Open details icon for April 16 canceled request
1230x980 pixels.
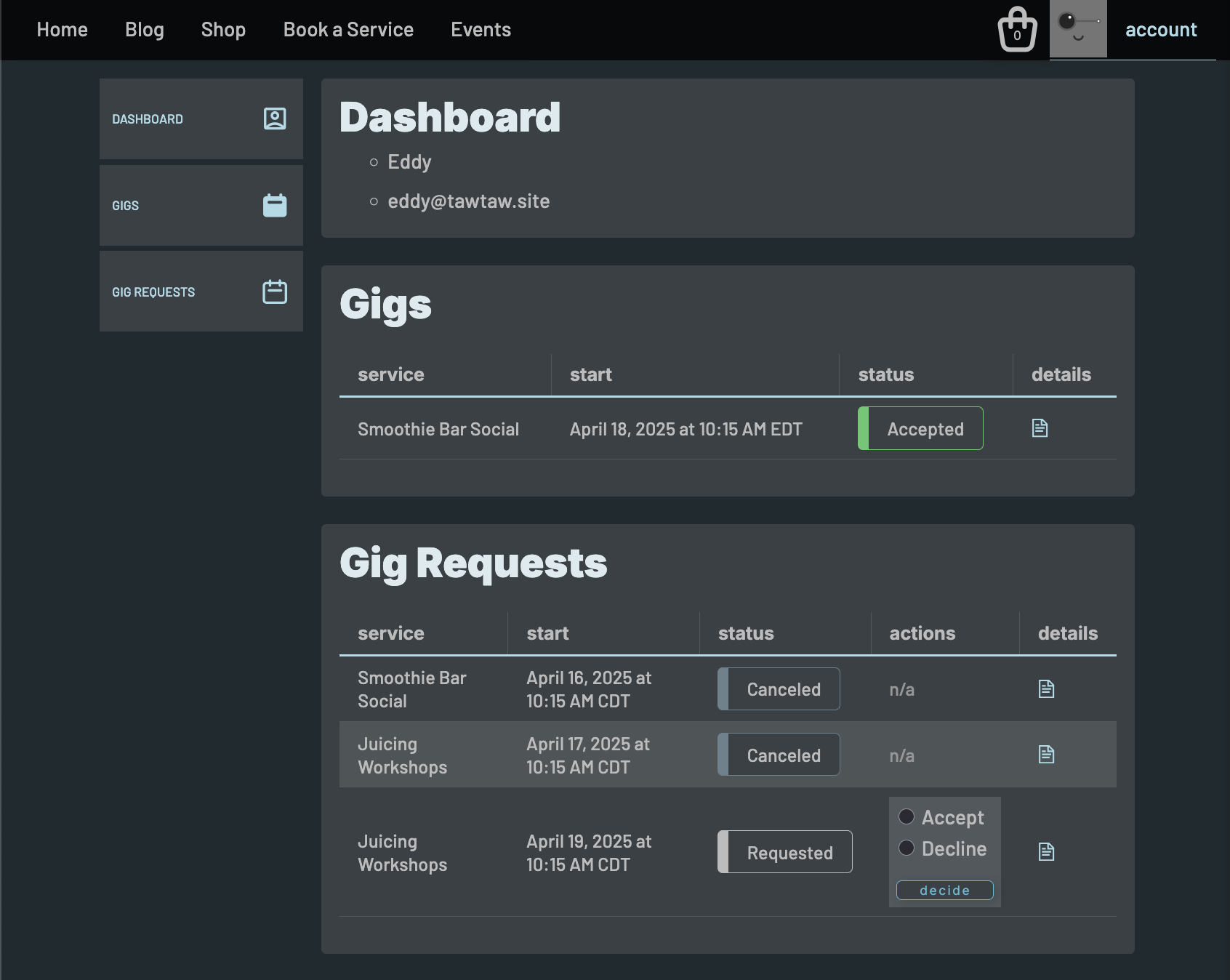pos(1047,688)
